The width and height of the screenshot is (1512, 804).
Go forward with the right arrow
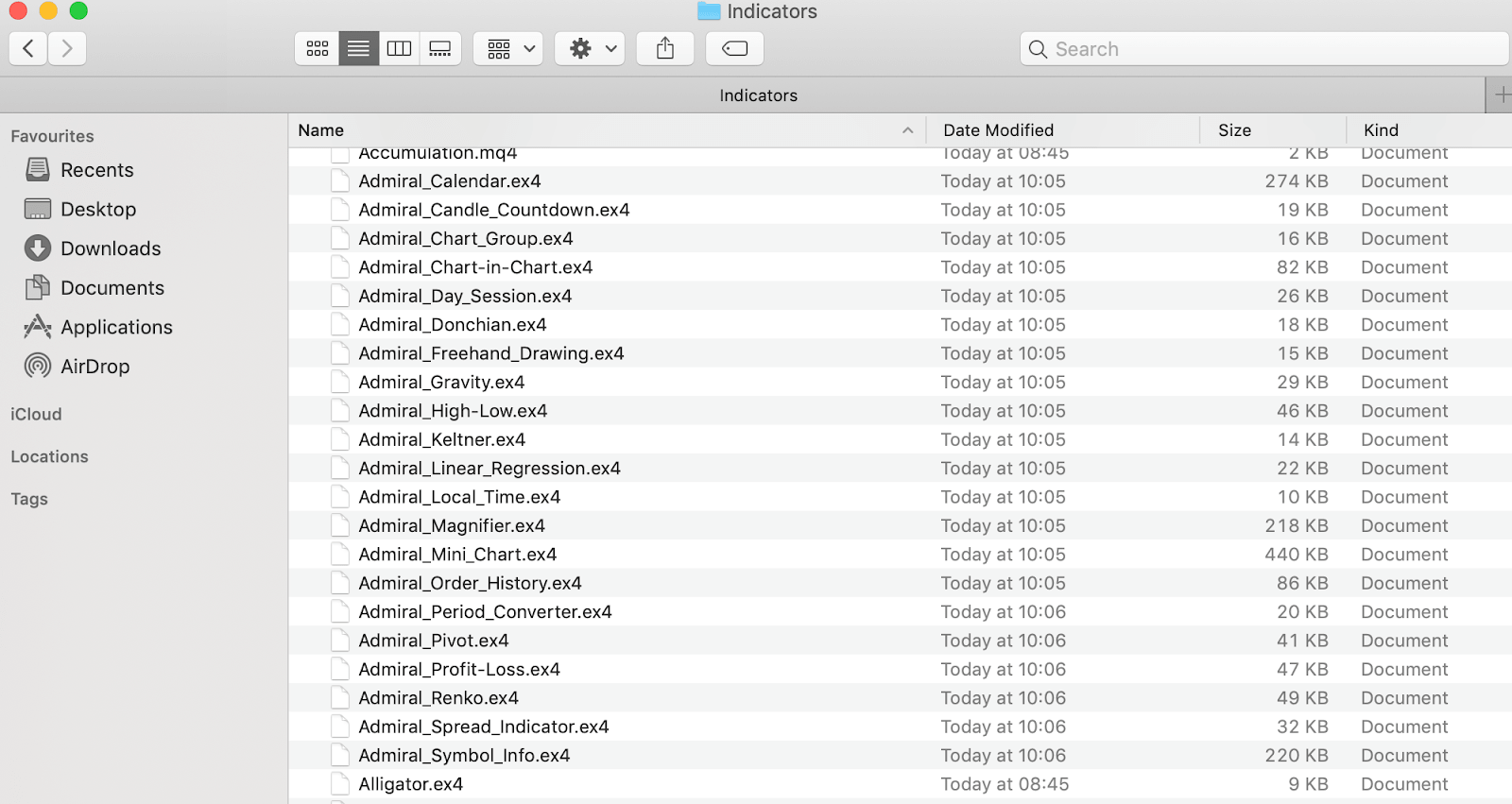[67, 48]
